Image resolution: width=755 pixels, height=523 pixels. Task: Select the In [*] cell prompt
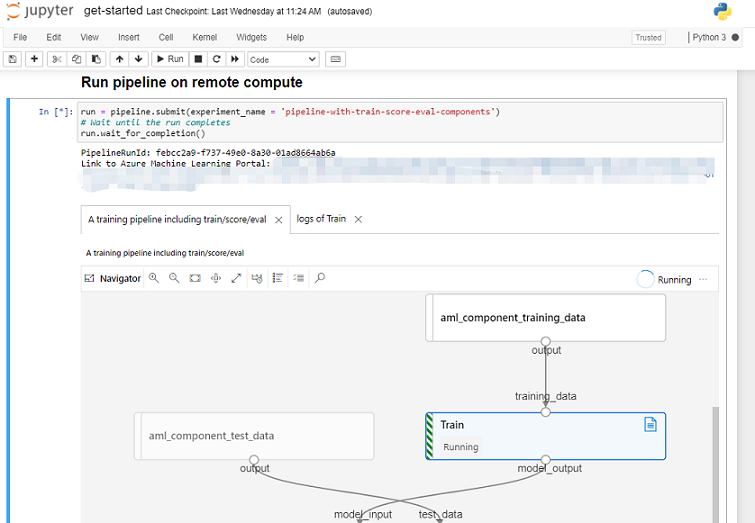click(56, 112)
